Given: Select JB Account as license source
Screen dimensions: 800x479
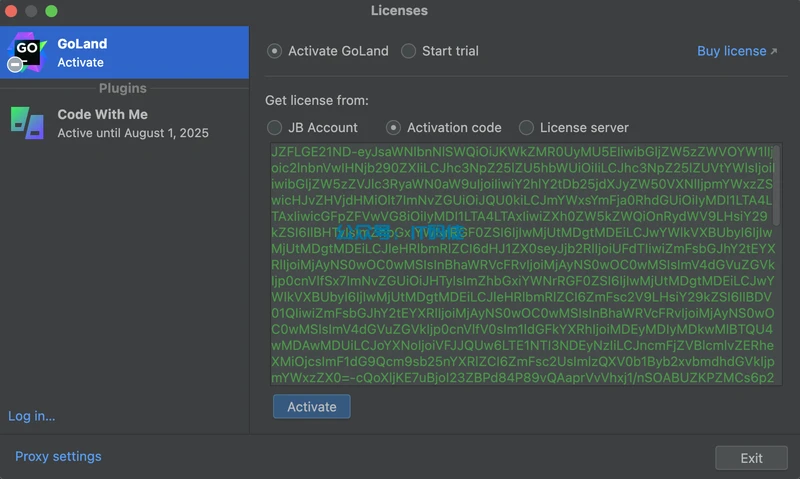Looking at the screenshot, I should click(274, 128).
